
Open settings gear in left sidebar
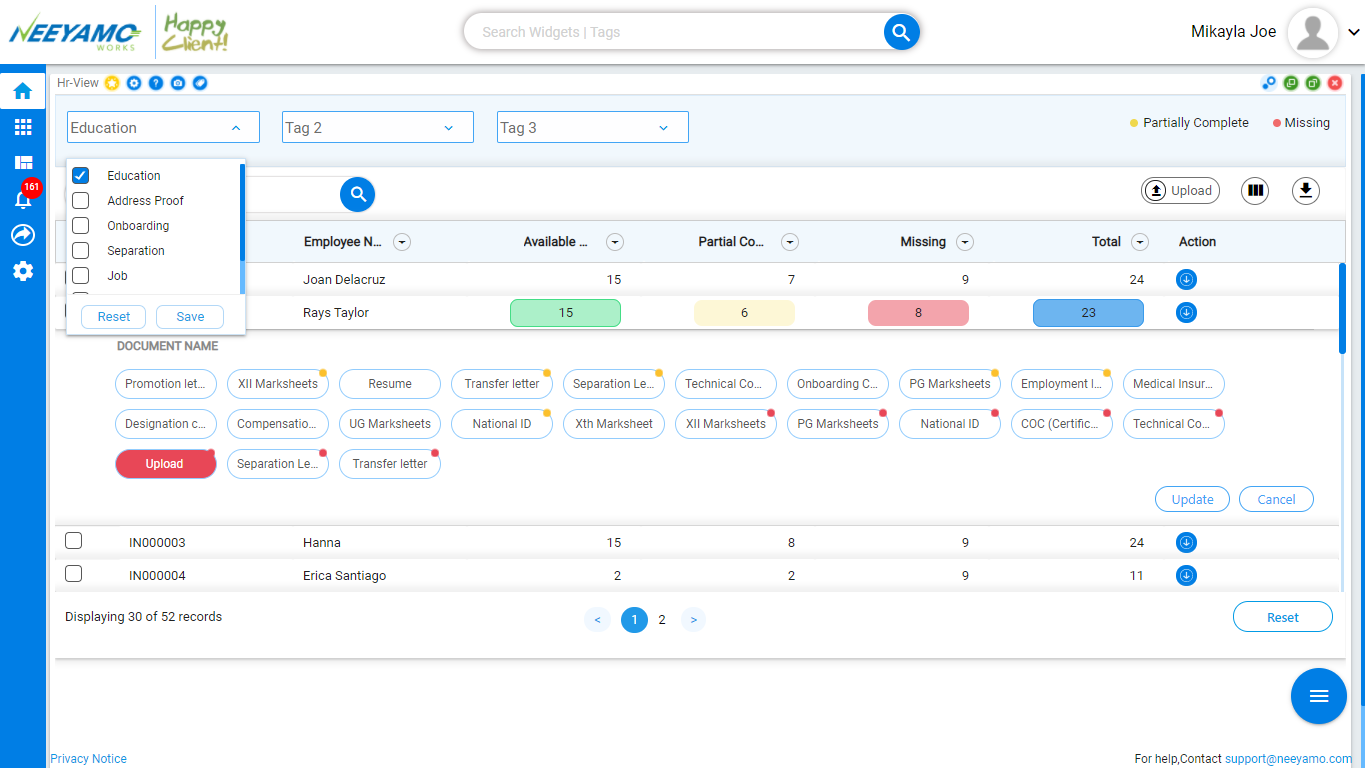22,271
